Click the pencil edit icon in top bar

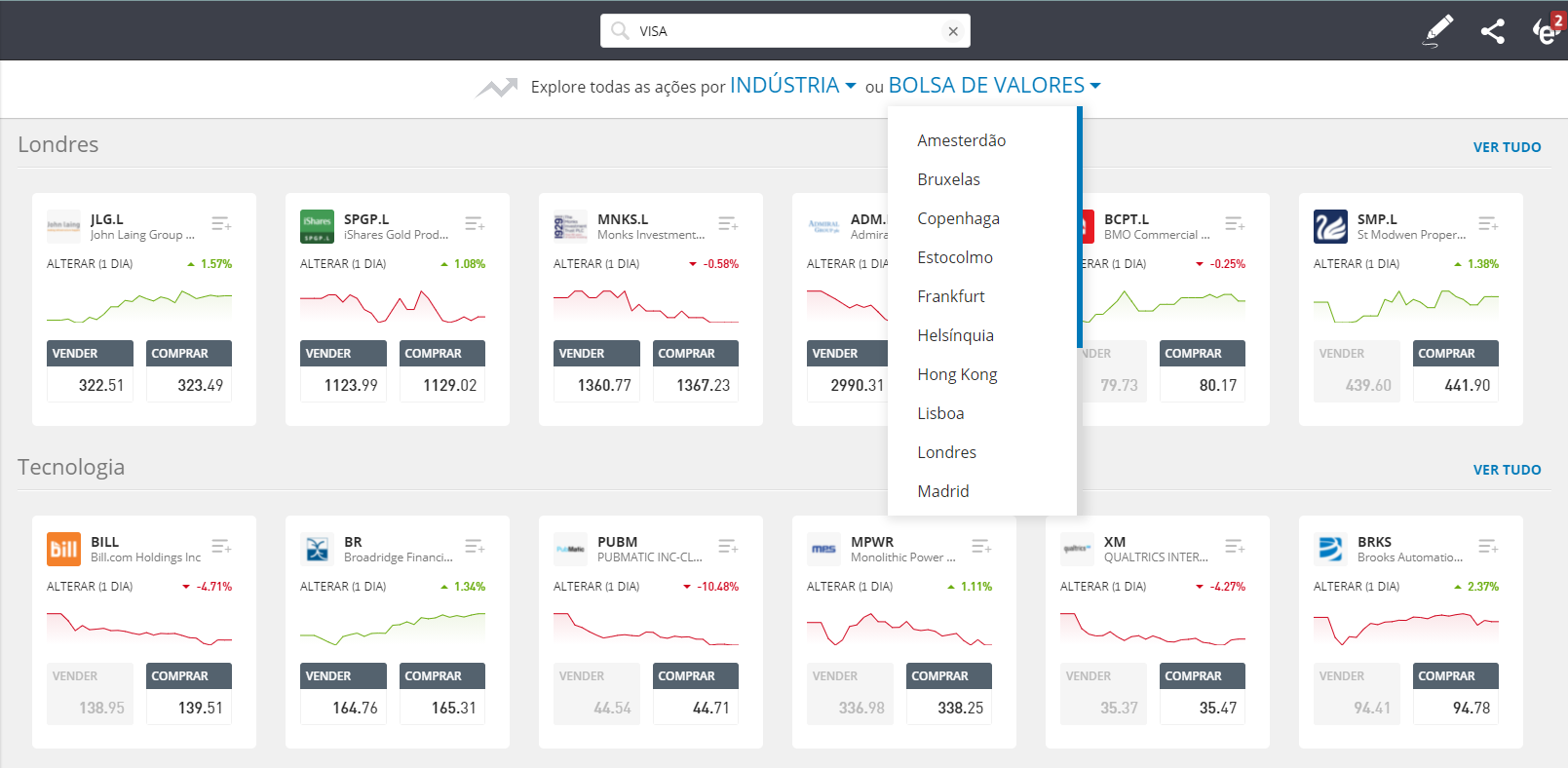pyautogui.click(x=1438, y=30)
